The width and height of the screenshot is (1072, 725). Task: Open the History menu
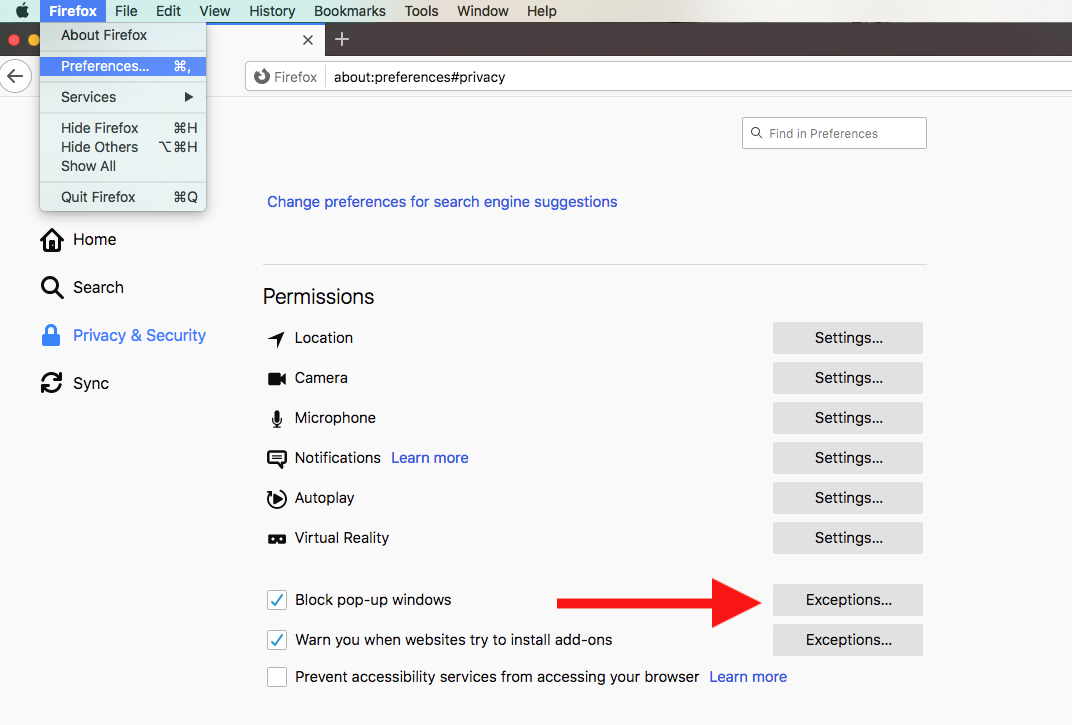272,11
